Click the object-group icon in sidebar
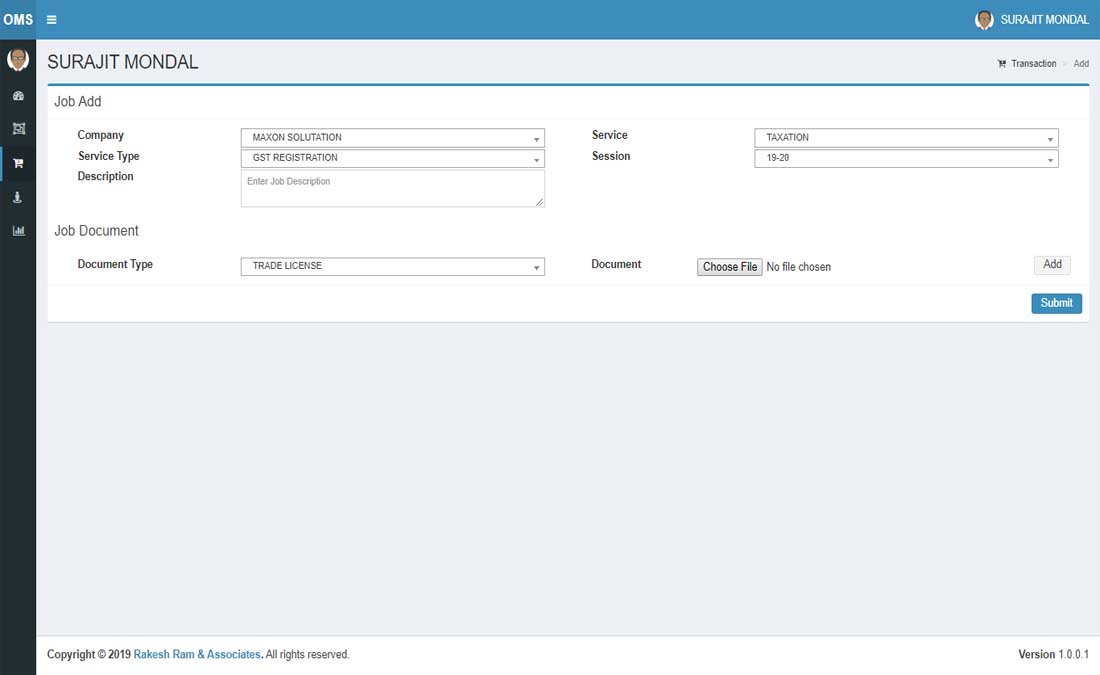The image size is (1100, 675). coord(18,129)
